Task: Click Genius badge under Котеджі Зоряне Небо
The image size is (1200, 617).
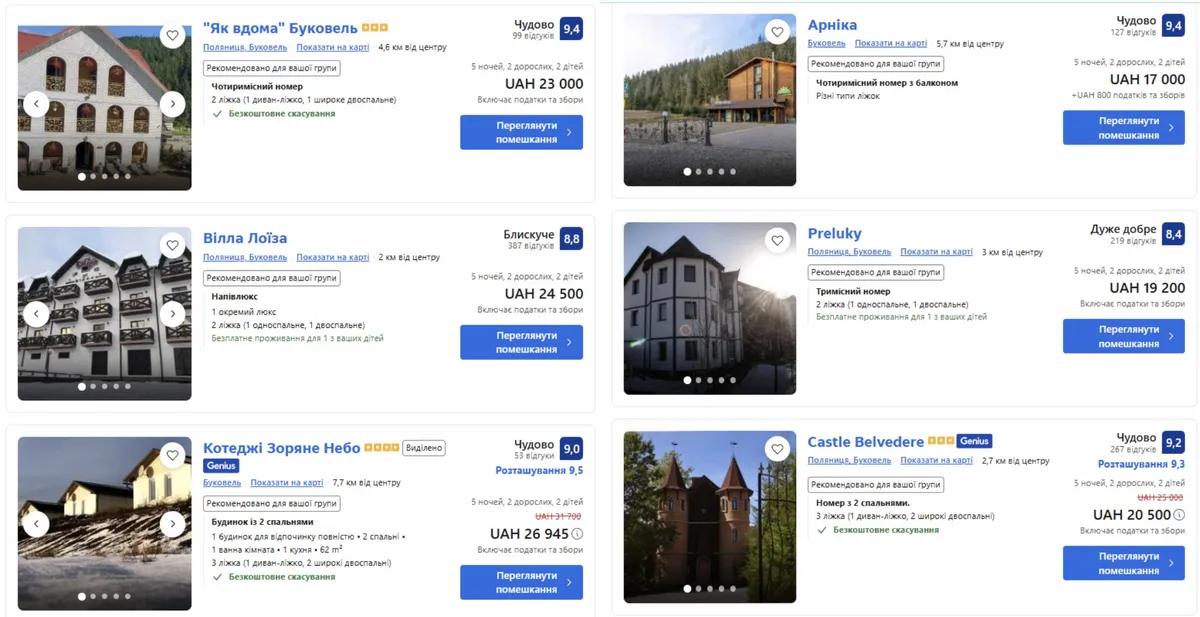Action: (x=221, y=466)
